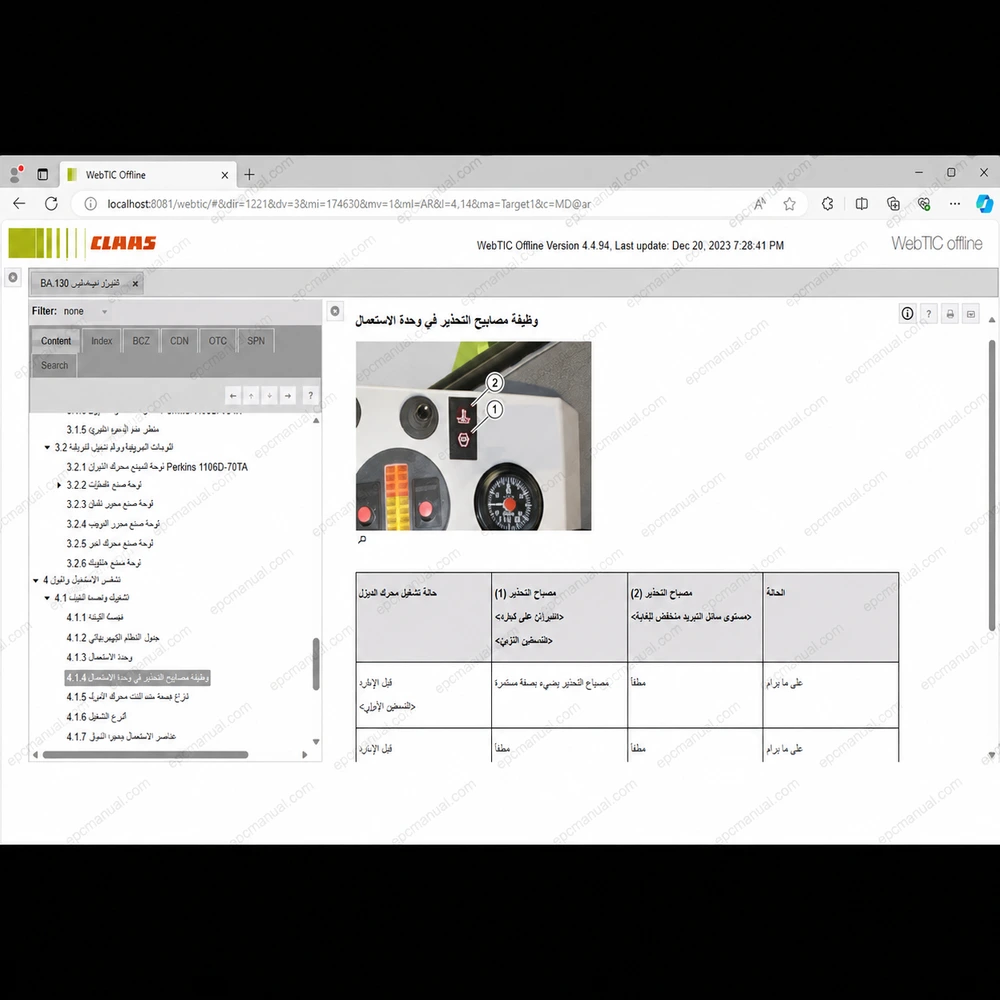
Task: Open read aloud from the address bar
Action: [759, 203]
